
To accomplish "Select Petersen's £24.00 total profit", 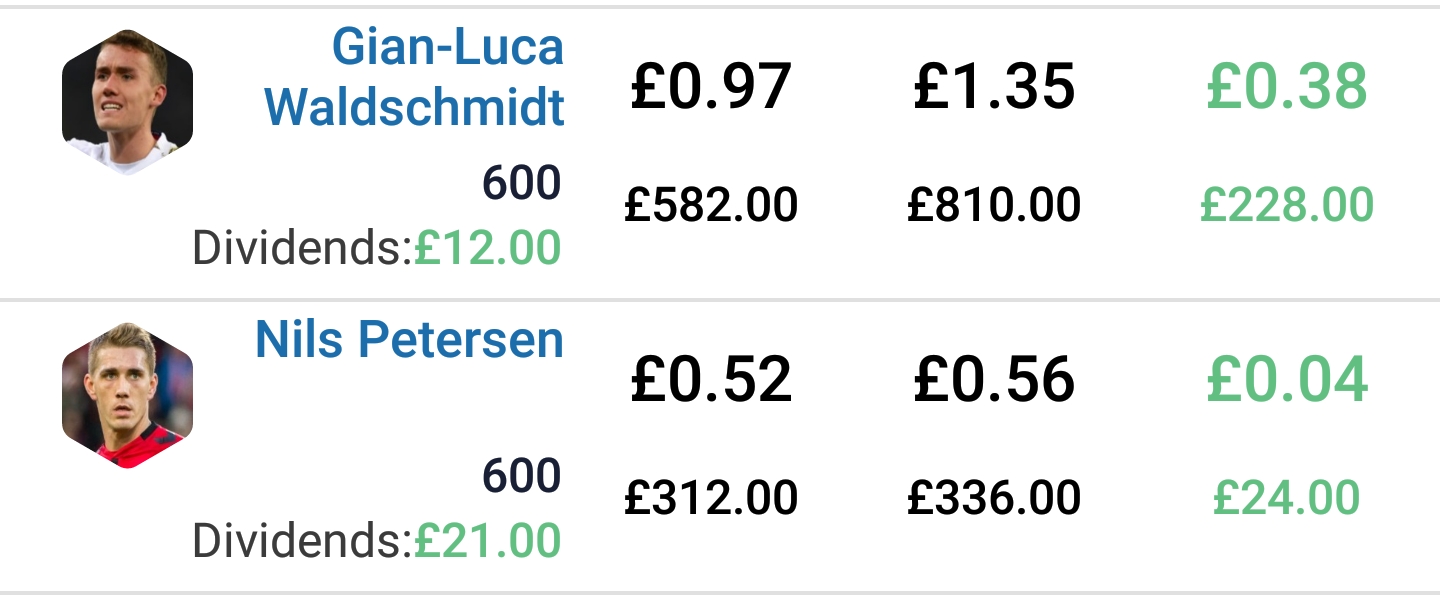I will point(1286,497).
